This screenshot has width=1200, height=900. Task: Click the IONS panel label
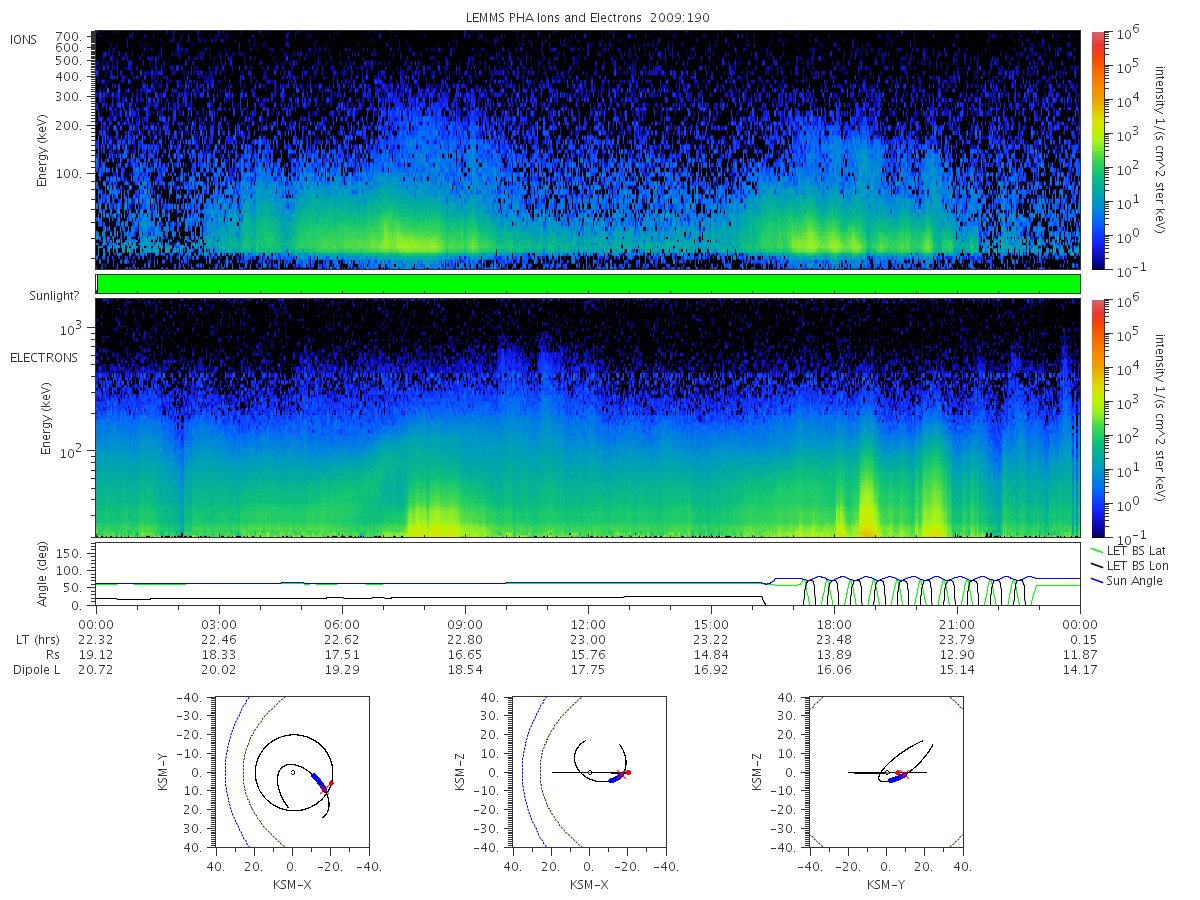(24, 40)
